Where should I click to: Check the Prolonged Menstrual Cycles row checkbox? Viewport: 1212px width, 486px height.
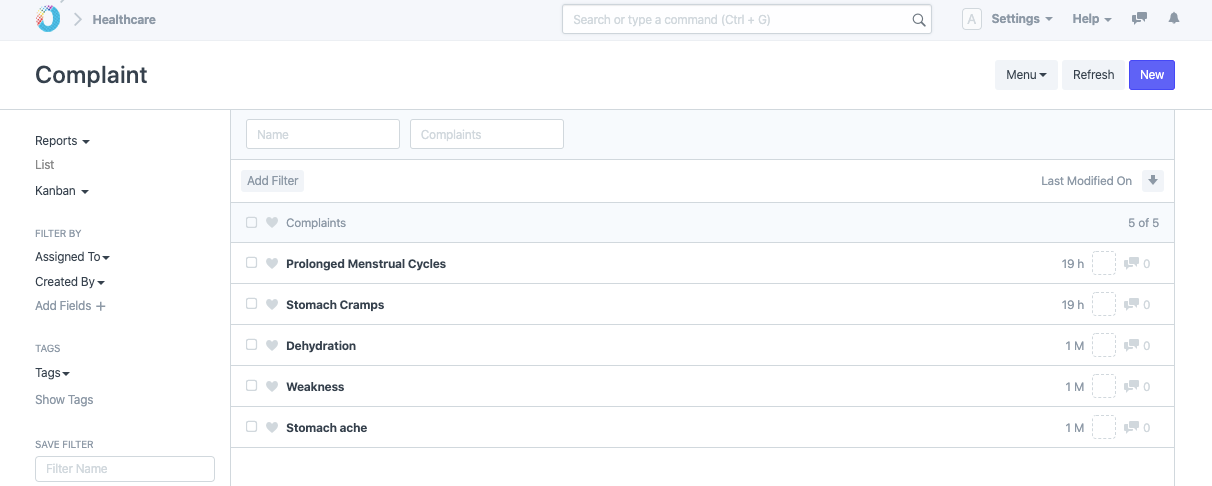[x=252, y=264]
